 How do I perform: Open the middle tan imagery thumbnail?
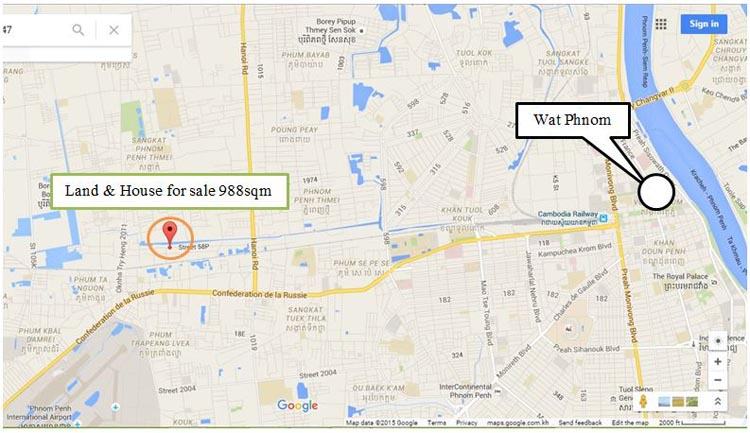[678, 401]
